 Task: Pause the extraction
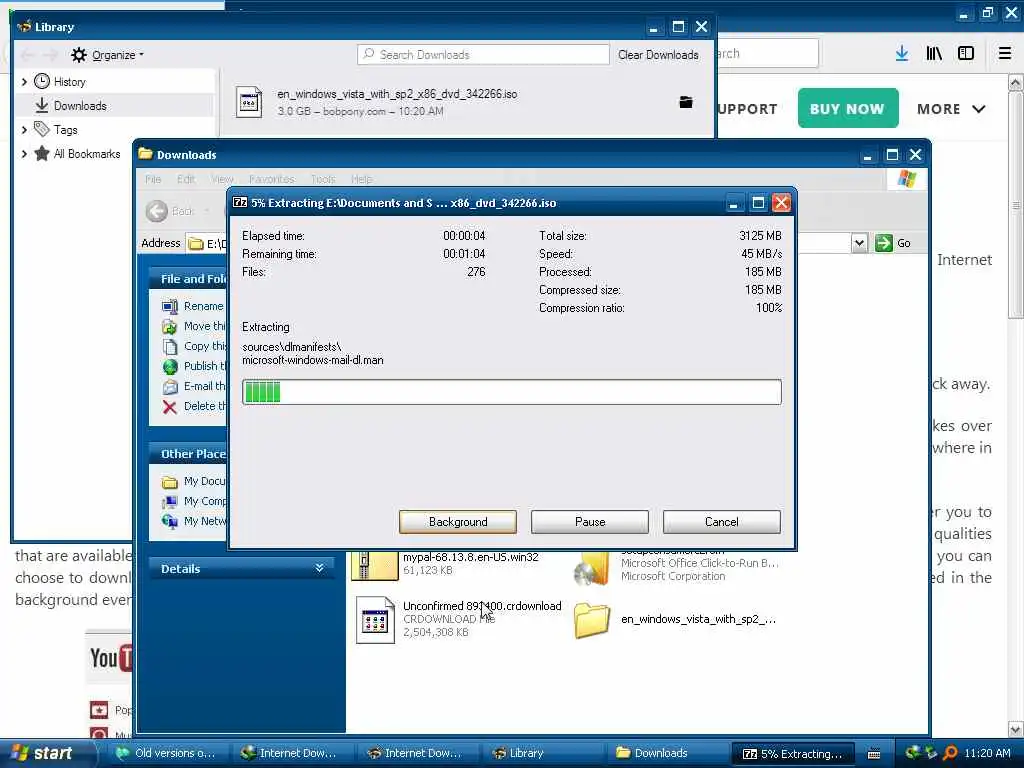coord(590,522)
